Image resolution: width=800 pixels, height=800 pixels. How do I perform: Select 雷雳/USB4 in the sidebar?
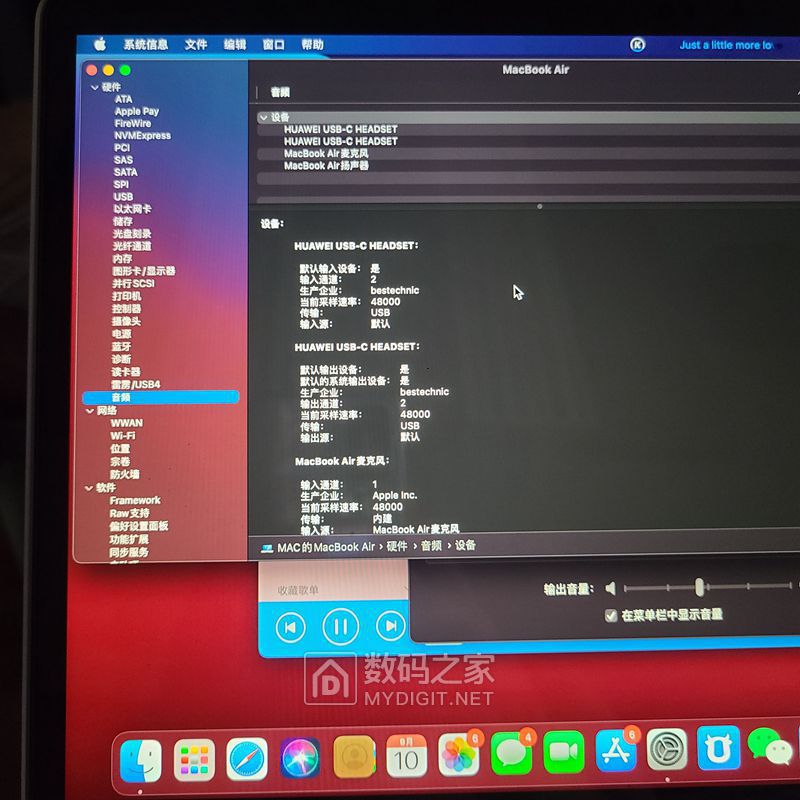pyautogui.click(x=136, y=384)
